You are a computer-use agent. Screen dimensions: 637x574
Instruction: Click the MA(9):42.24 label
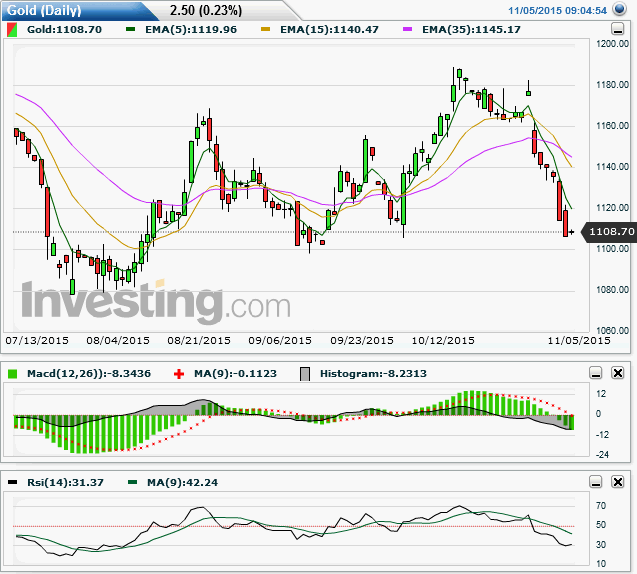(182, 482)
